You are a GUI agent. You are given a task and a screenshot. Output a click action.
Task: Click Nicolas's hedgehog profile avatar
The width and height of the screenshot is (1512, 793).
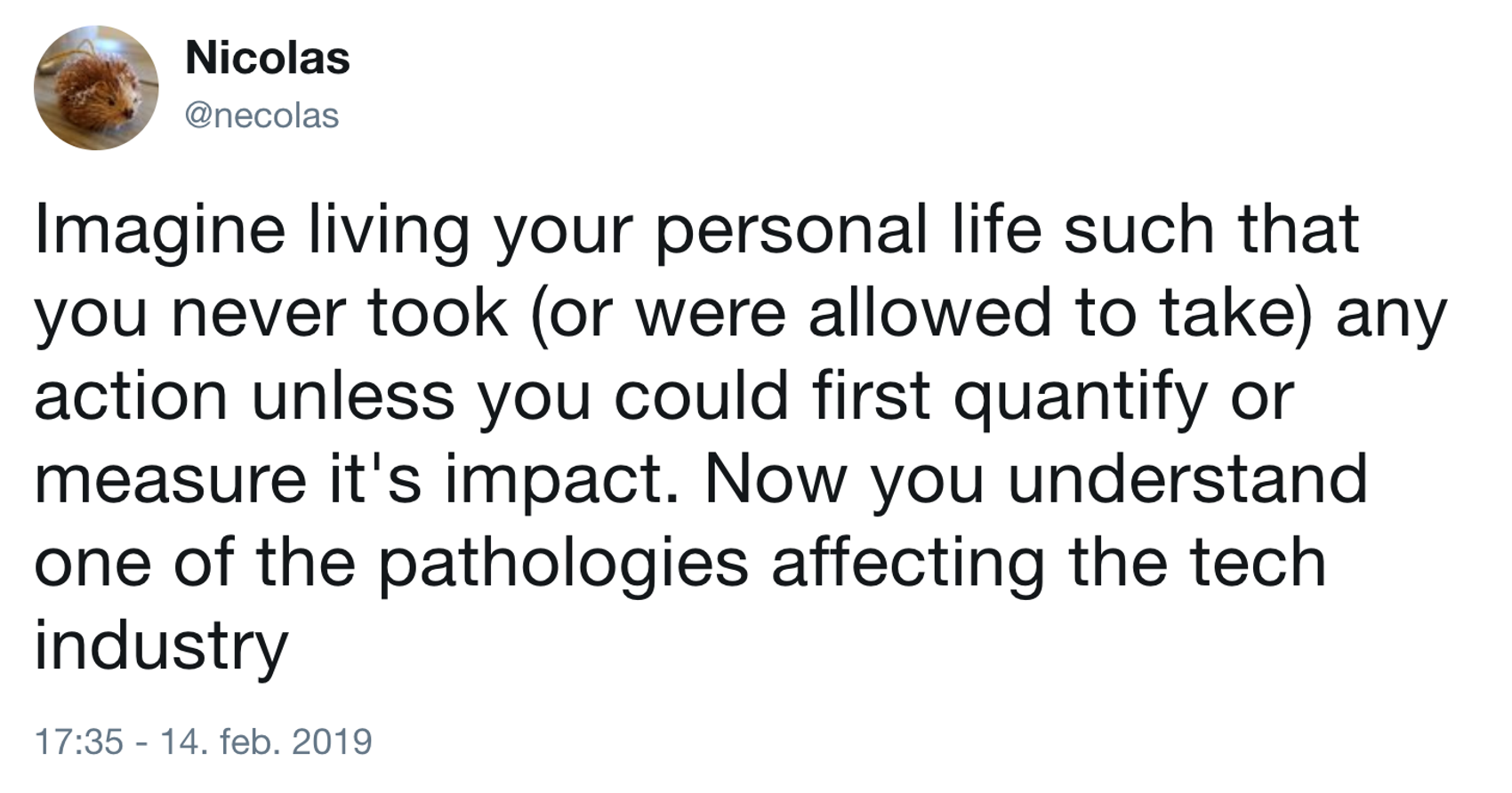96,88
